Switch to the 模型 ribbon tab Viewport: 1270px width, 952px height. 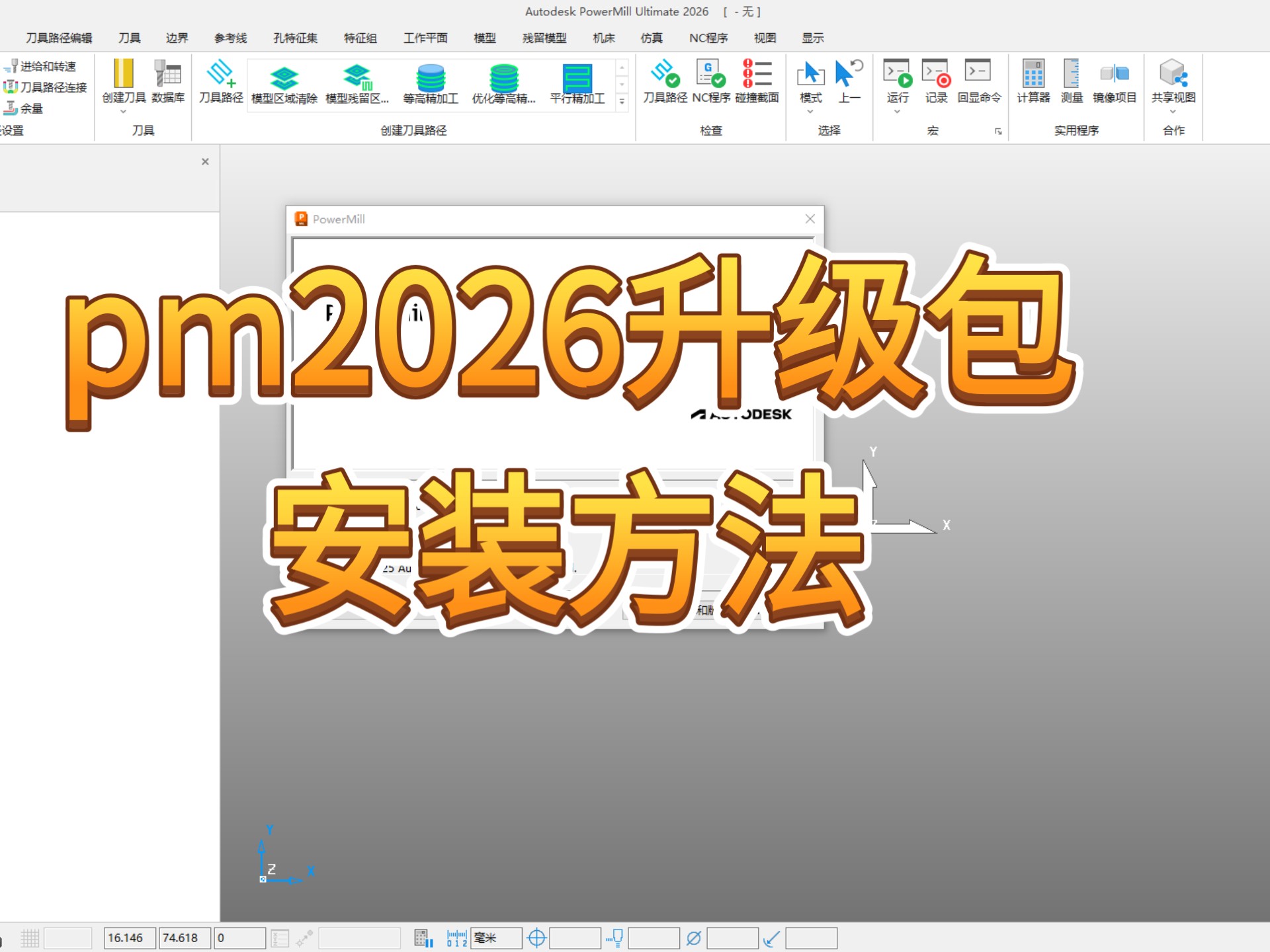[x=485, y=38]
